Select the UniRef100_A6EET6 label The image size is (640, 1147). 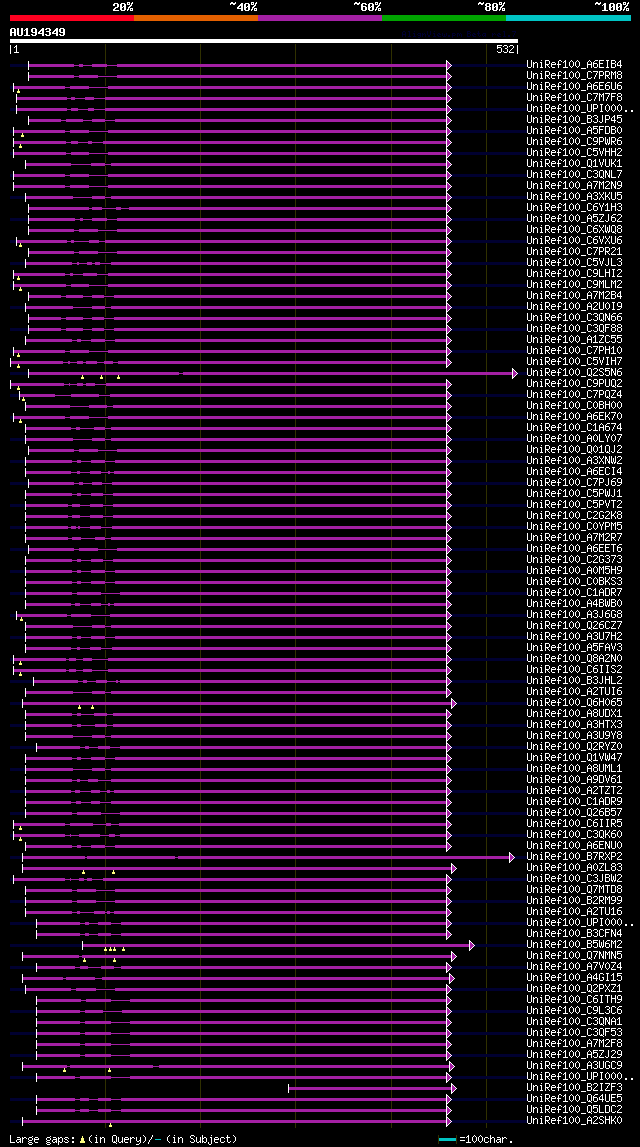[x=574, y=549]
